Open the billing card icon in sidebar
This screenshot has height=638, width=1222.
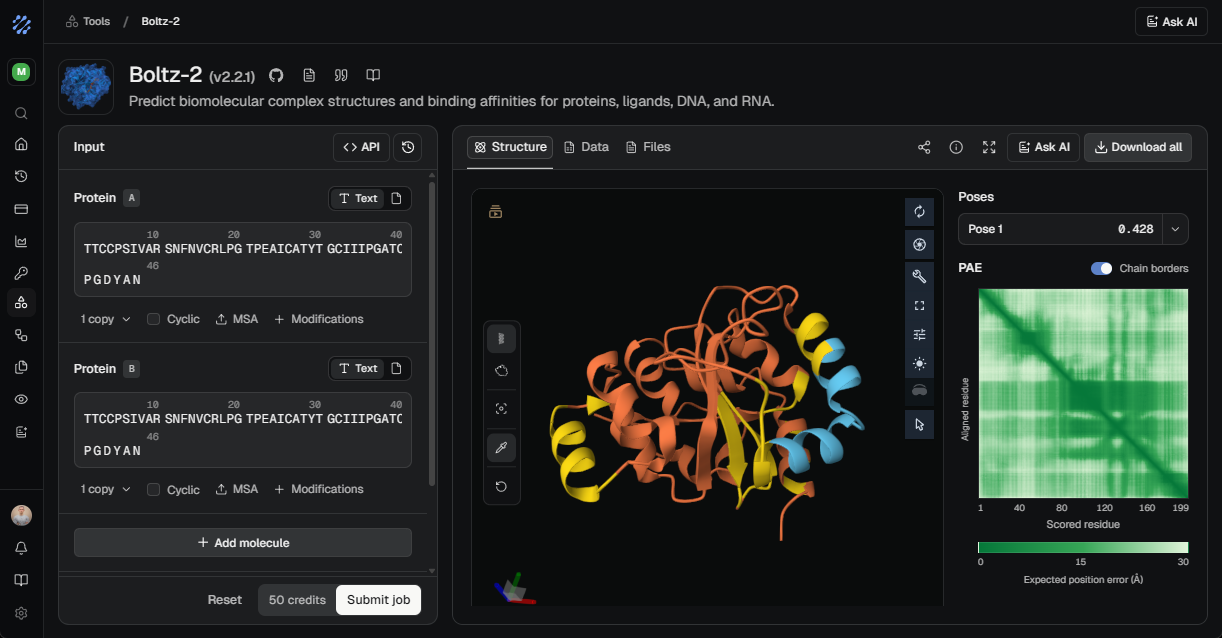click(21, 209)
